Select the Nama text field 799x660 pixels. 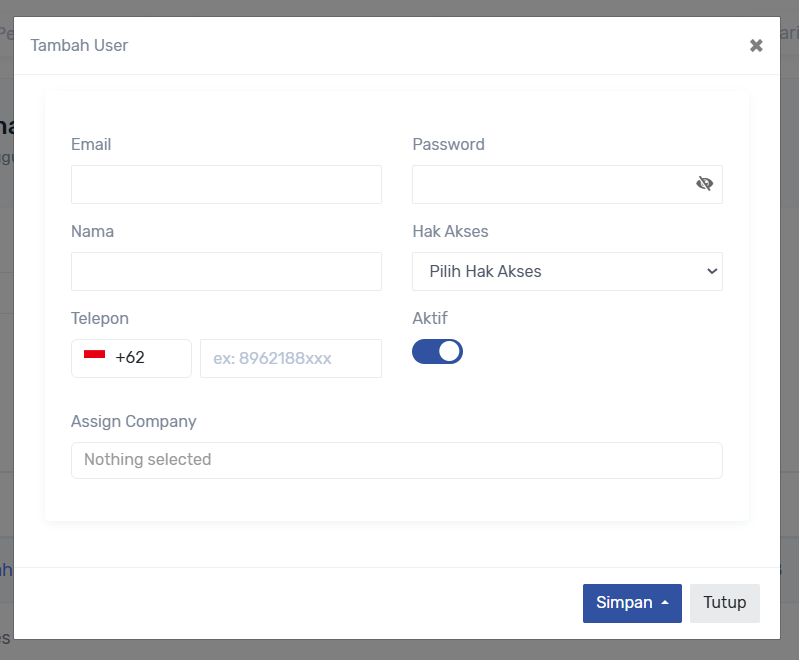226,271
